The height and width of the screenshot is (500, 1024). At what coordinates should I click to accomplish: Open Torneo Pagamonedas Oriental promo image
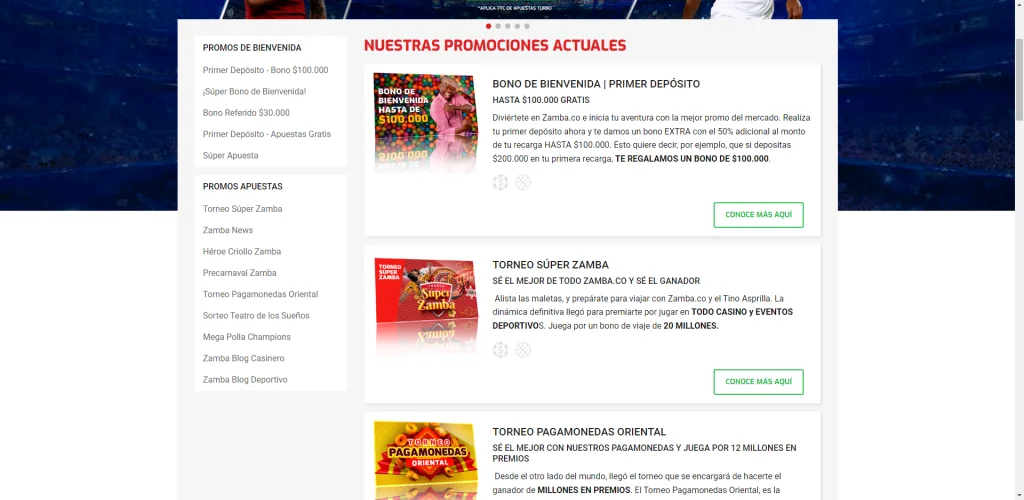coord(426,460)
